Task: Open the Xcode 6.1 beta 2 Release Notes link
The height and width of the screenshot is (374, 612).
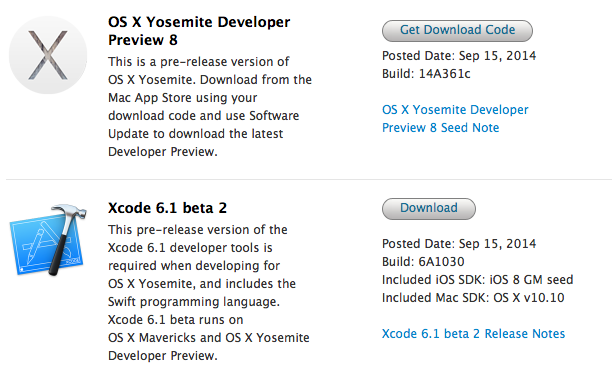Action: pyautogui.click(x=473, y=334)
